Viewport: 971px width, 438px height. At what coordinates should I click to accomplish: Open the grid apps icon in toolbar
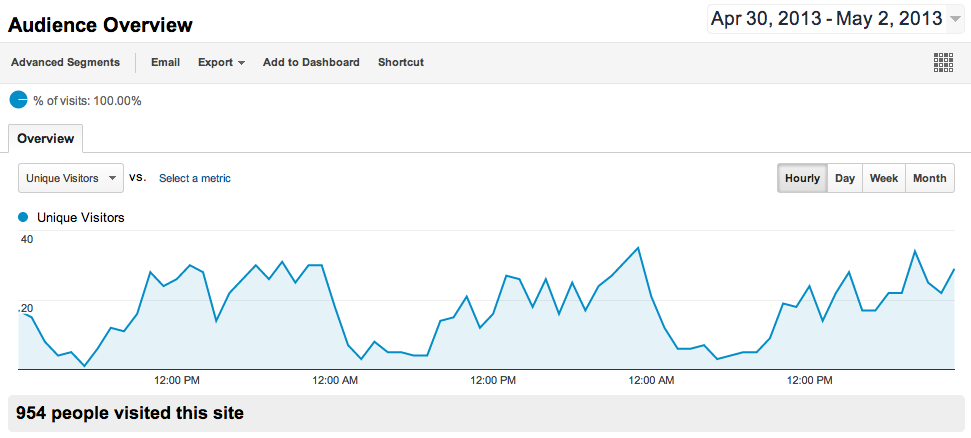(943, 63)
